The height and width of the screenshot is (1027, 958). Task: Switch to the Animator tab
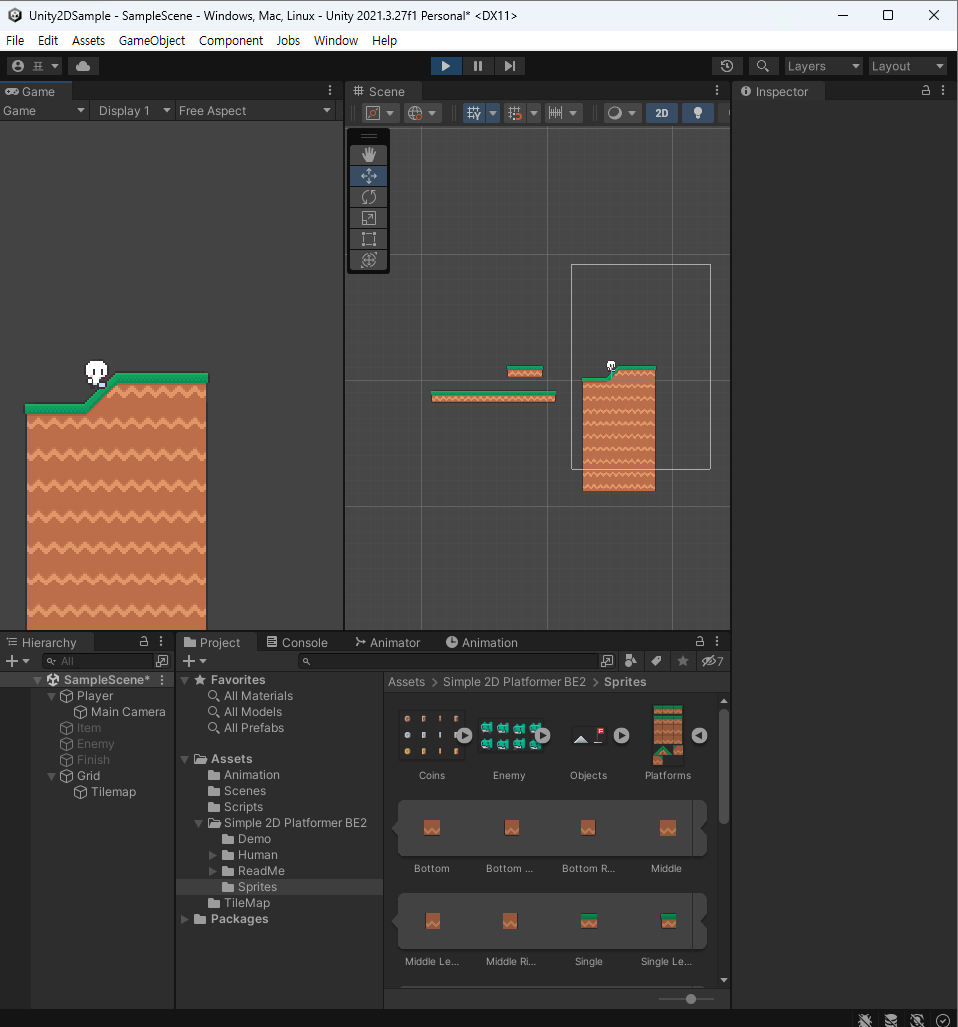point(388,643)
